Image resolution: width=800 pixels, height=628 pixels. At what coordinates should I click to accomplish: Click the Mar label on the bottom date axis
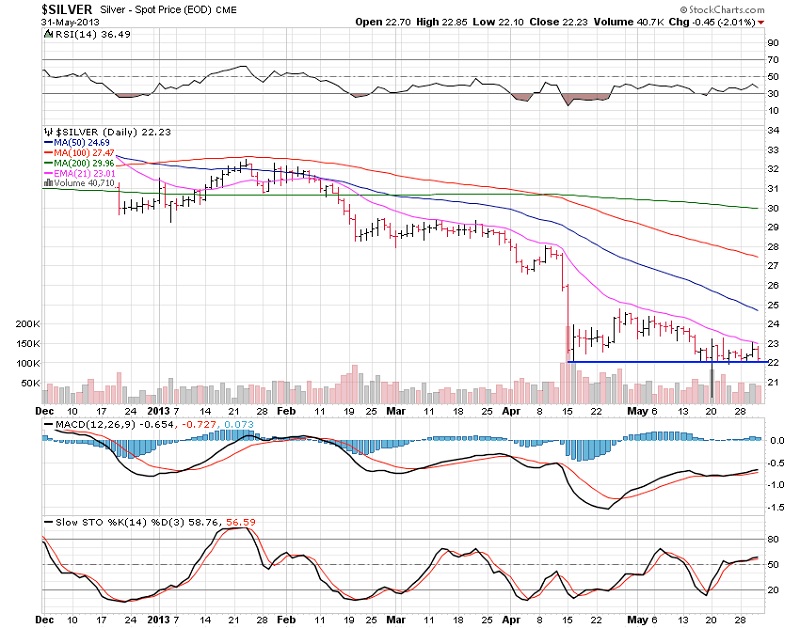point(396,620)
